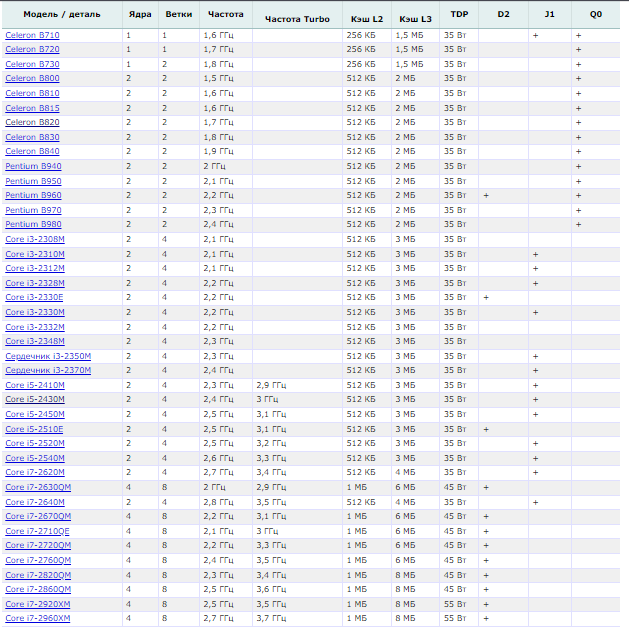Open the Core i7-2820QM link
This screenshot has height=633, width=629.
(x=38, y=576)
